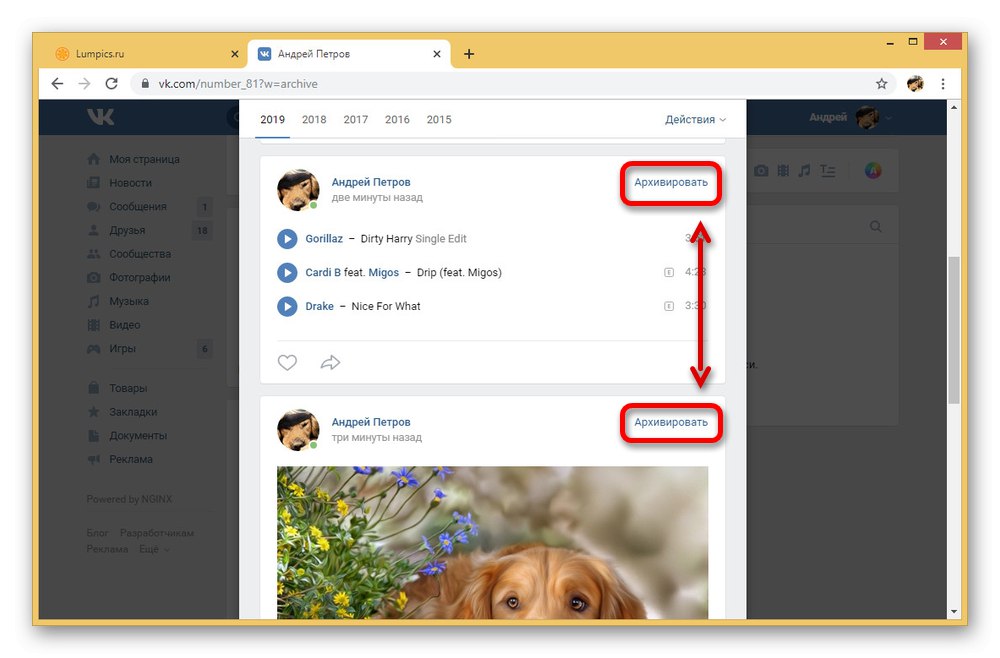
Task: Archive the audio post via Архивировать
Action: [x=671, y=182]
